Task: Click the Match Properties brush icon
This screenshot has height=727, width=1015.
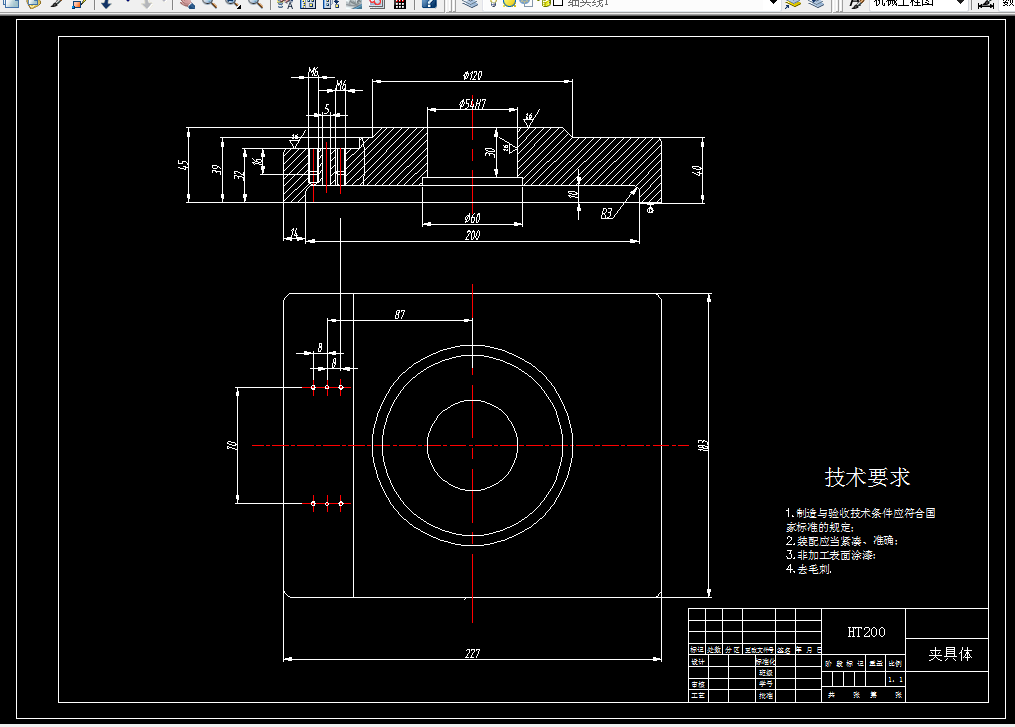Action: pos(56,3)
